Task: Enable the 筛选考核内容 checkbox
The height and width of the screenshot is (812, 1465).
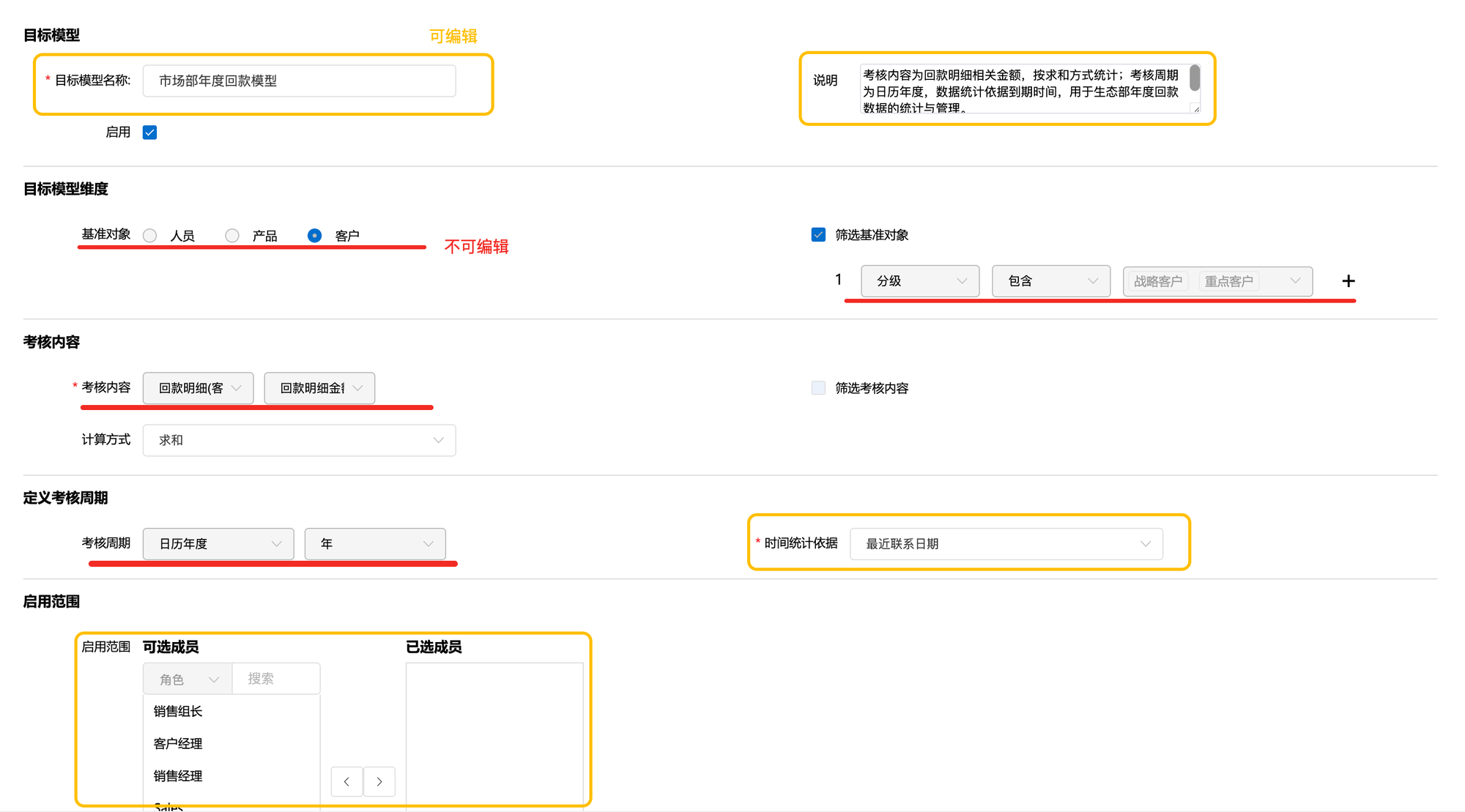Action: pyautogui.click(x=818, y=388)
